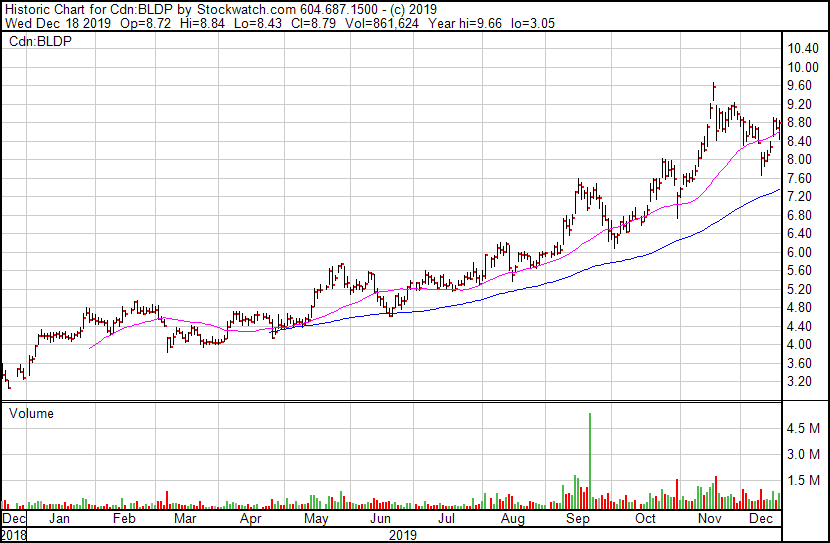830x543 pixels.
Task: Select the 7.60 price axis label
Action: 799,178
